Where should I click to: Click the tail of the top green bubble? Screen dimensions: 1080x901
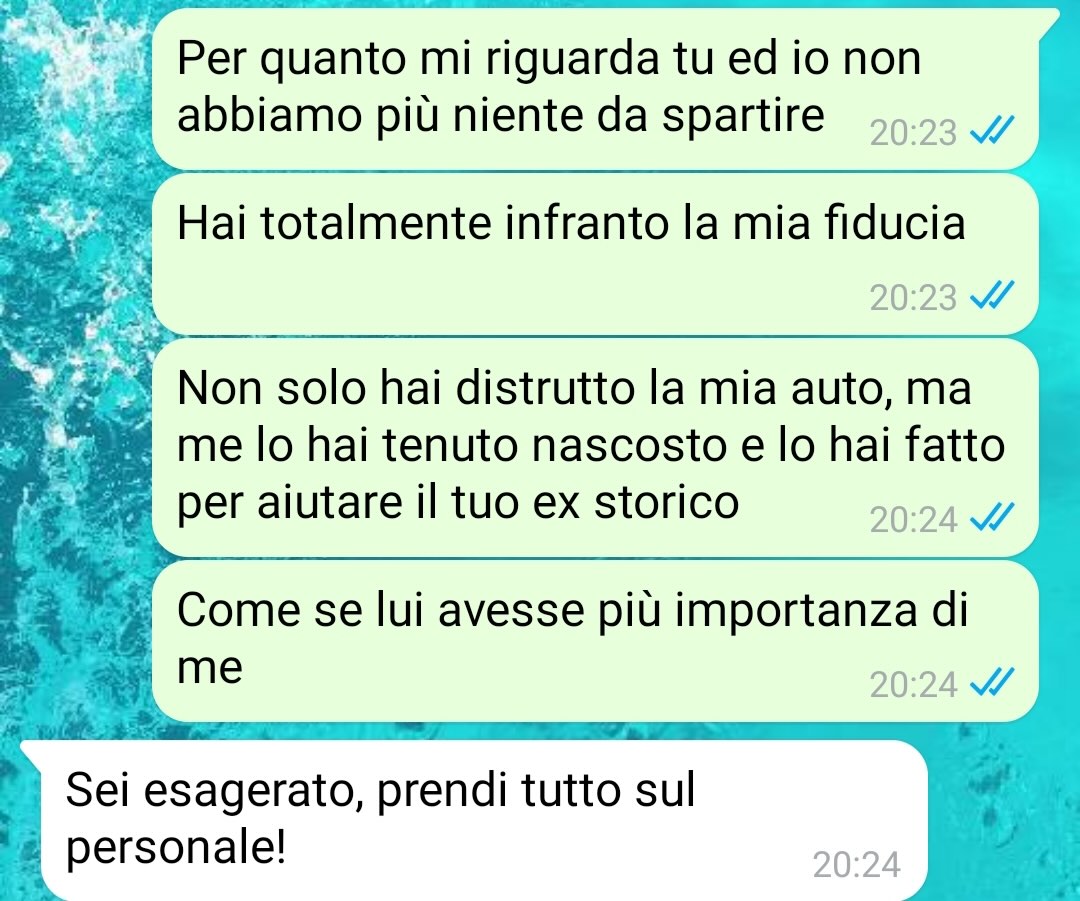point(1048,19)
